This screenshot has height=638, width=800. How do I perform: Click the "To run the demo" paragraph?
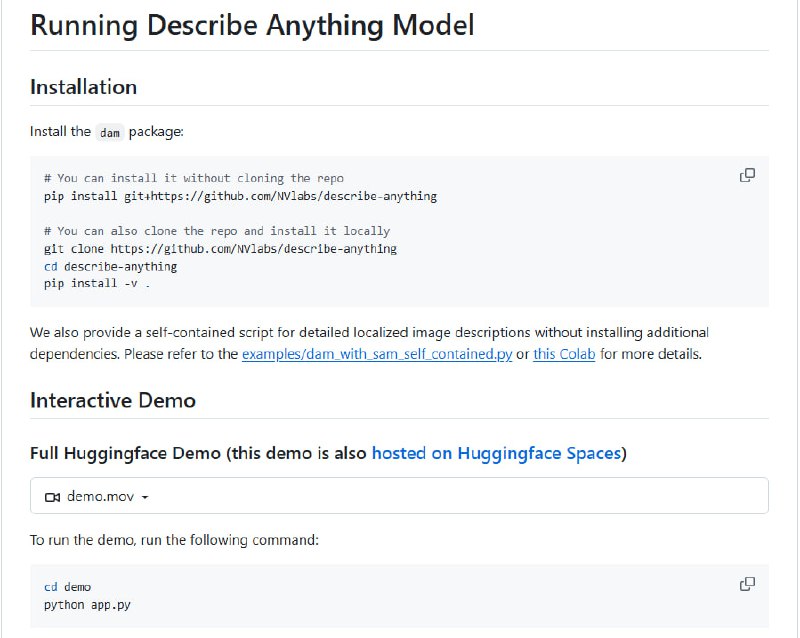[x=174, y=540]
